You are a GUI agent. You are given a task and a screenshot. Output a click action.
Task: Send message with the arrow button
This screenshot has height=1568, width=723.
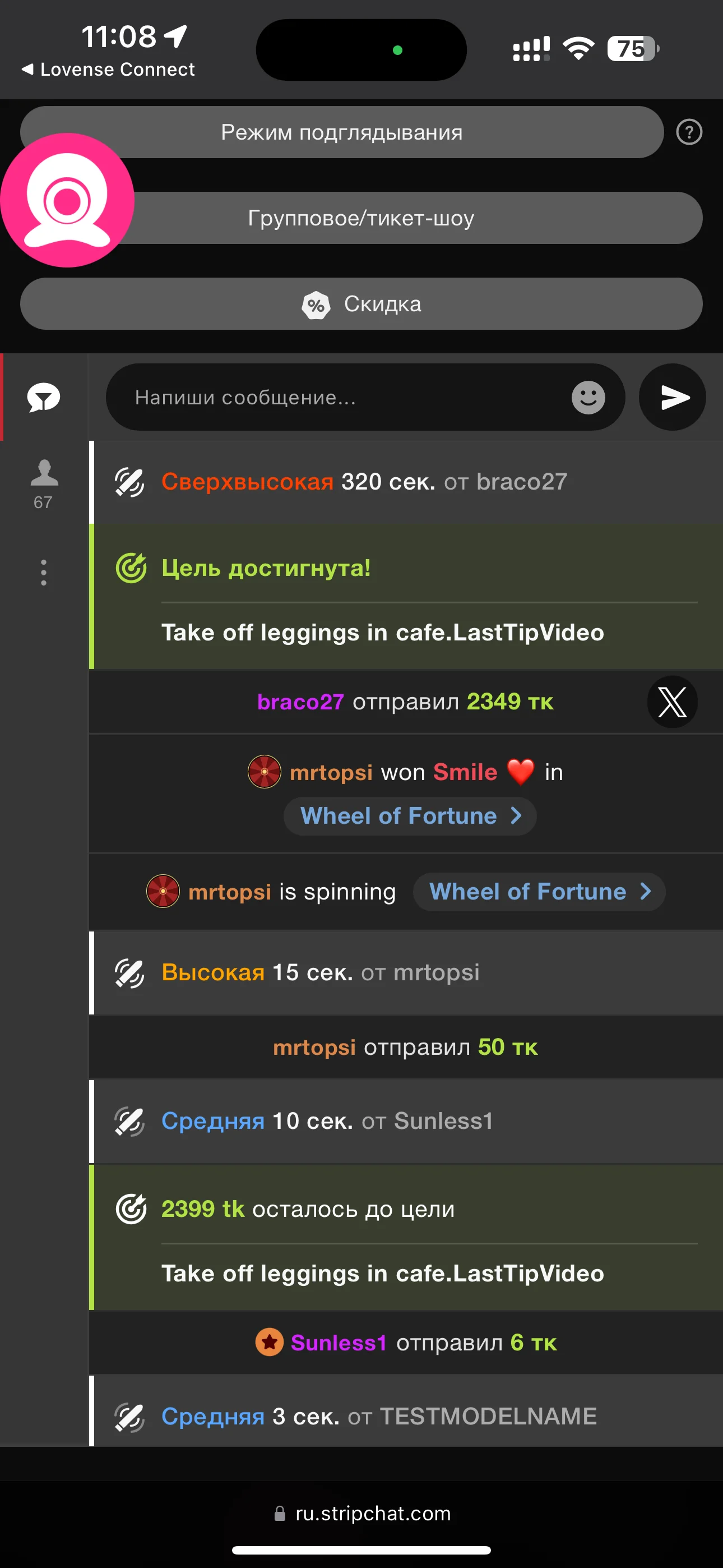[x=673, y=398]
